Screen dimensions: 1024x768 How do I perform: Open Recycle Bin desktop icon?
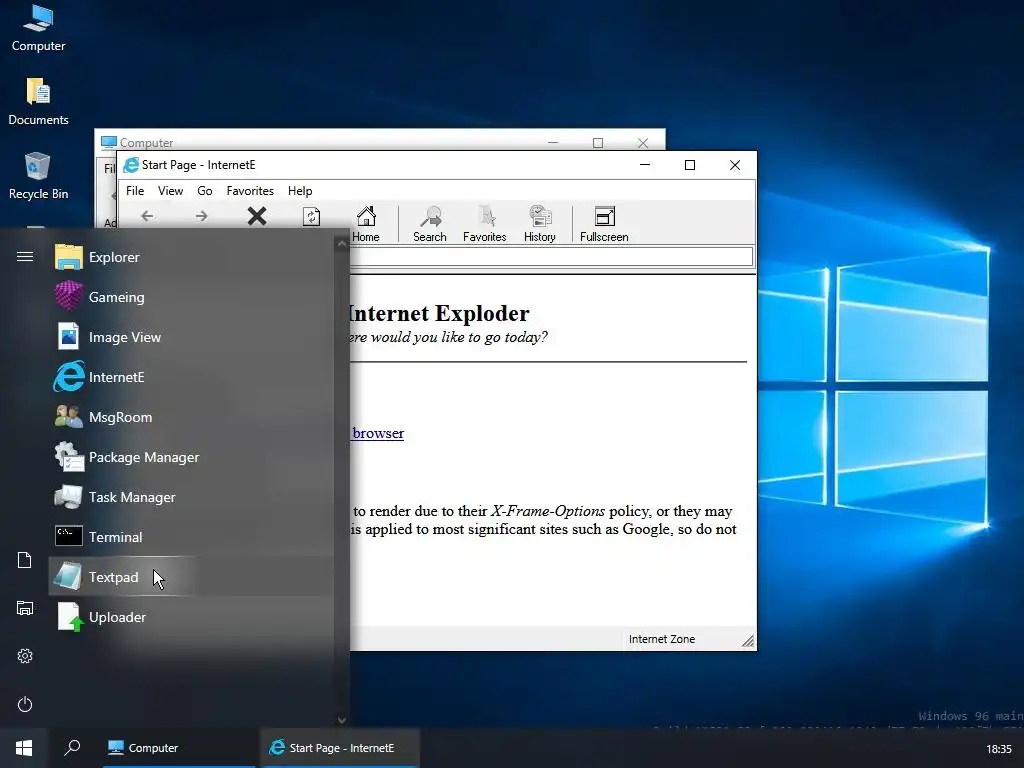(38, 175)
